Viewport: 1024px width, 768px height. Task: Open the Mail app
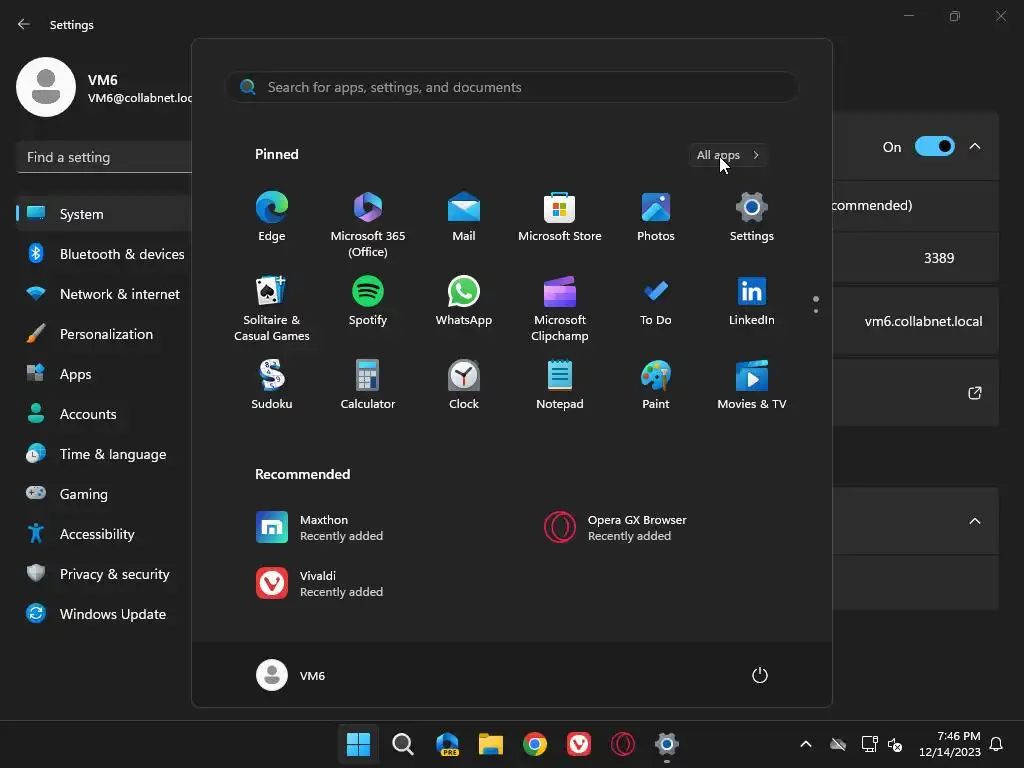click(x=464, y=217)
